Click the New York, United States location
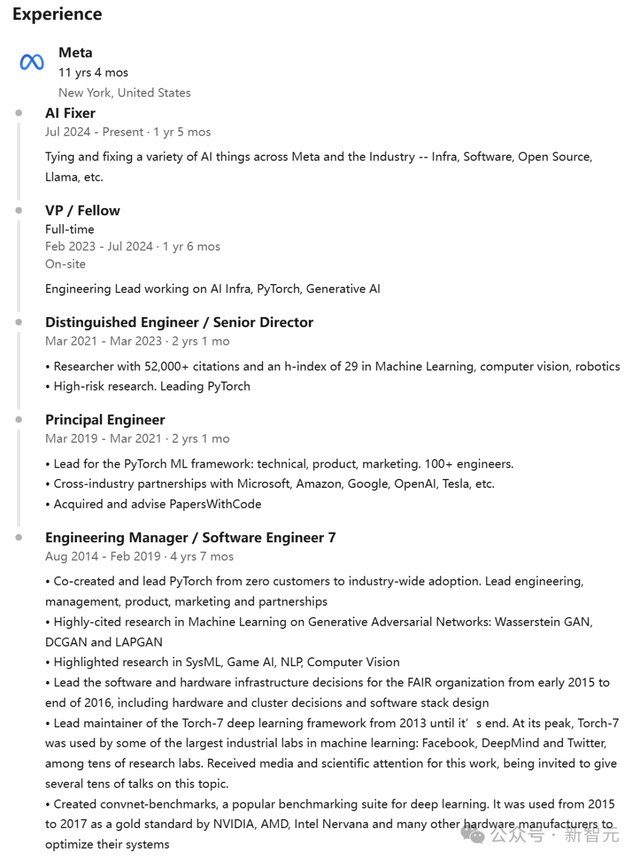The image size is (640, 860). pos(124,92)
